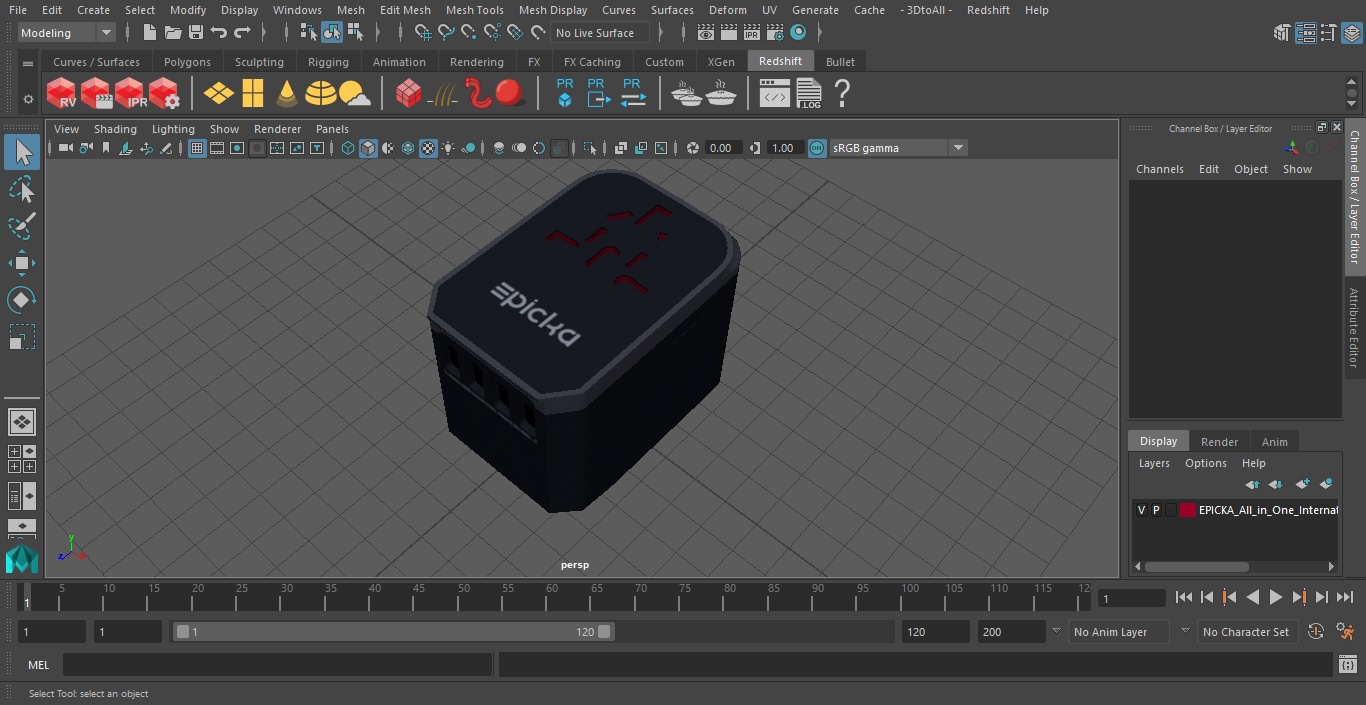Open character set running figure icon

(1345, 632)
